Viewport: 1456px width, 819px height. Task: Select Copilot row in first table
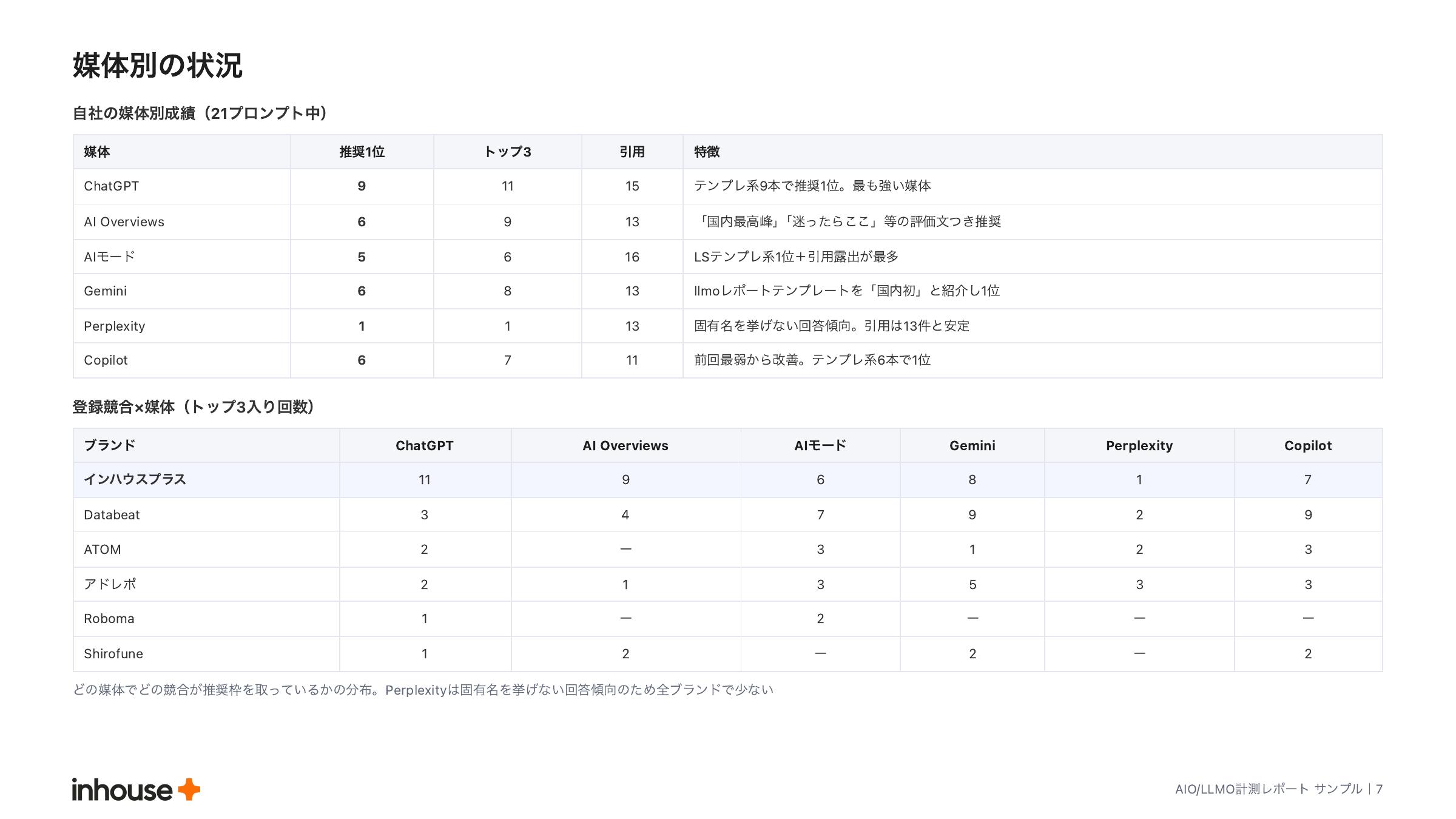[x=728, y=360]
